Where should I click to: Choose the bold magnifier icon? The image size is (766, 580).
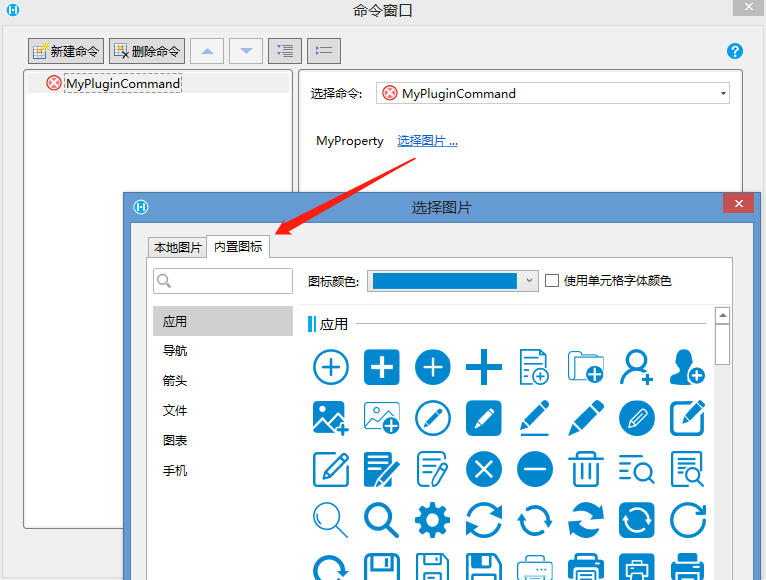coord(382,521)
